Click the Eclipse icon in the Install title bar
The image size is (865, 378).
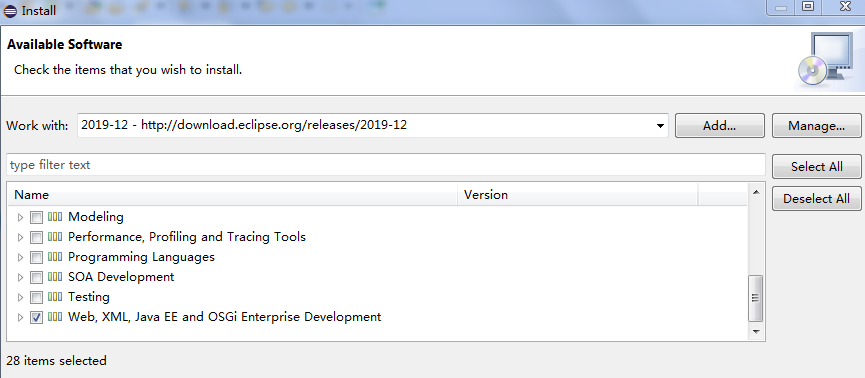pos(10,10)
